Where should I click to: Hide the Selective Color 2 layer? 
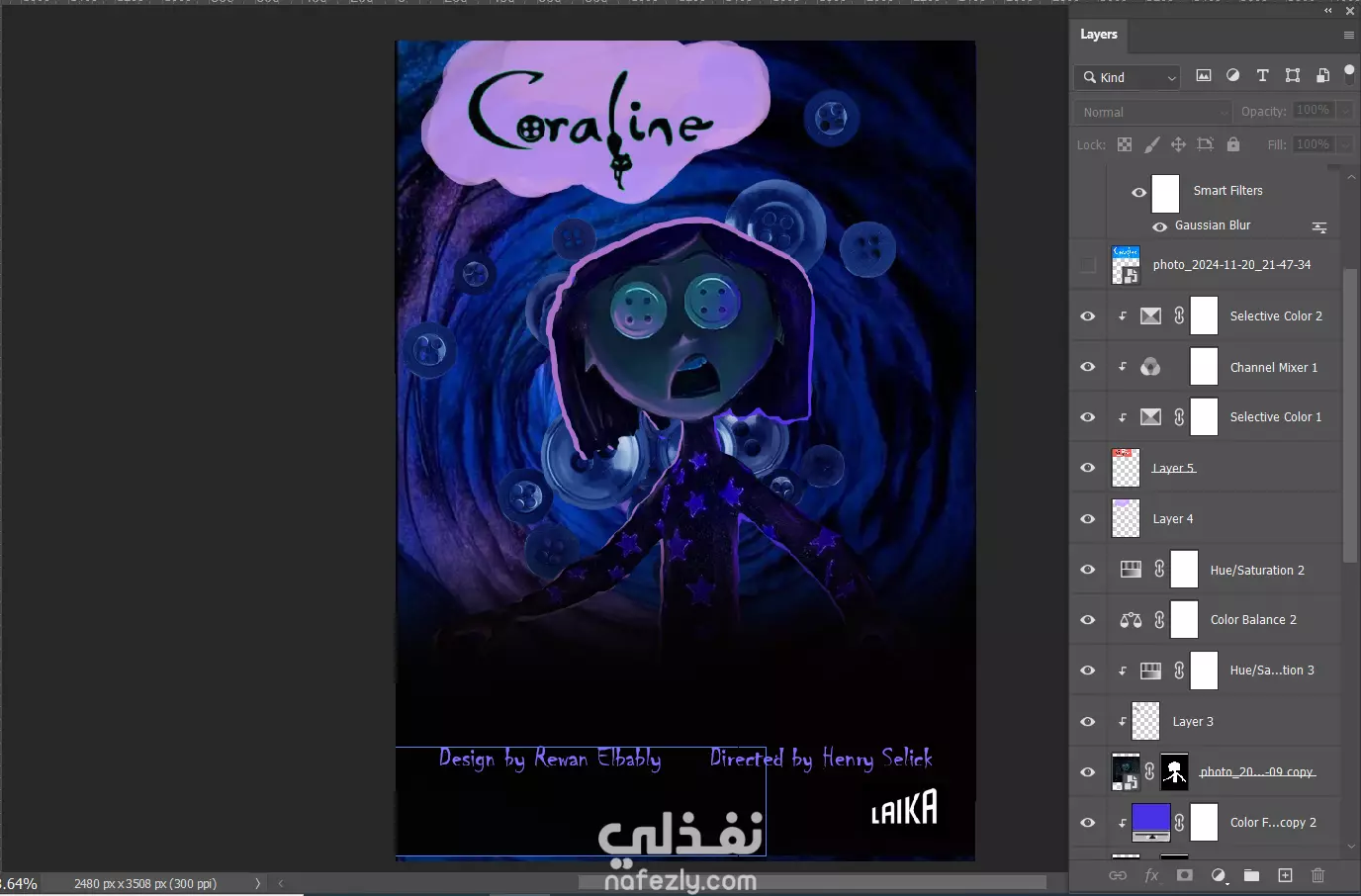pos(1088,316)
